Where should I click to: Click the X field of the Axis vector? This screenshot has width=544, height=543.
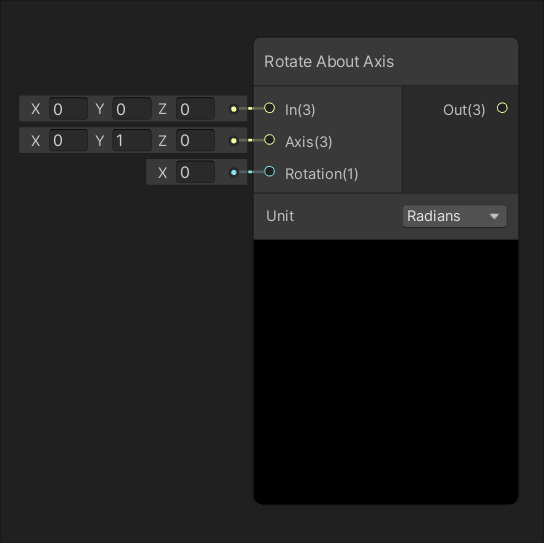pos(68,141)
